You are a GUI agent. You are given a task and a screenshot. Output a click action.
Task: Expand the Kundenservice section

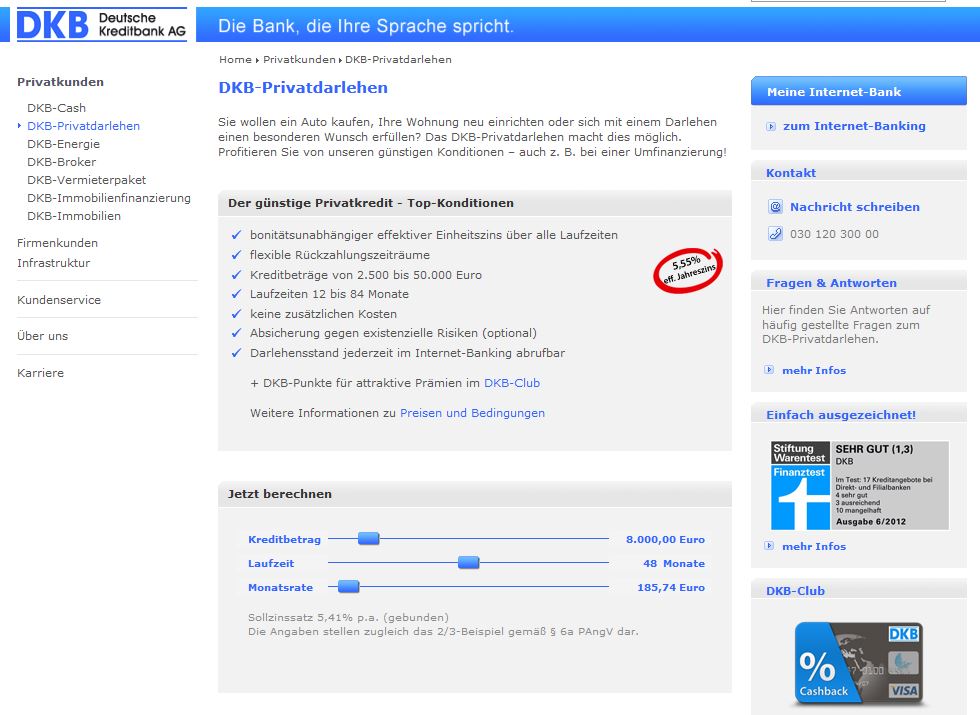click(x=59, y=300)
